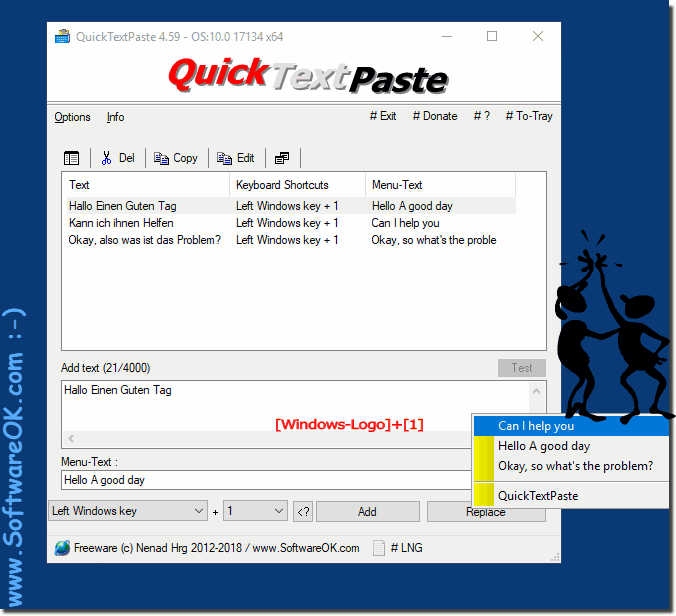Click inside the Add text box

coord(295,405)
